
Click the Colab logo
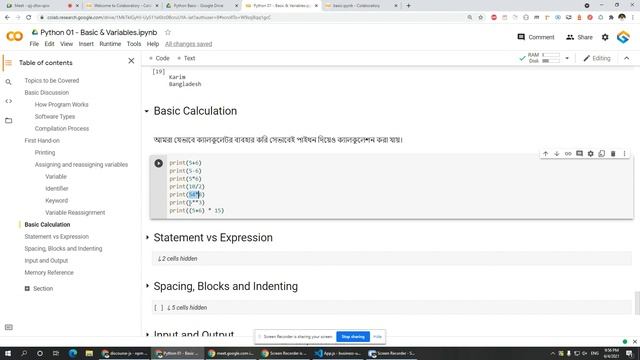[15, 36]
